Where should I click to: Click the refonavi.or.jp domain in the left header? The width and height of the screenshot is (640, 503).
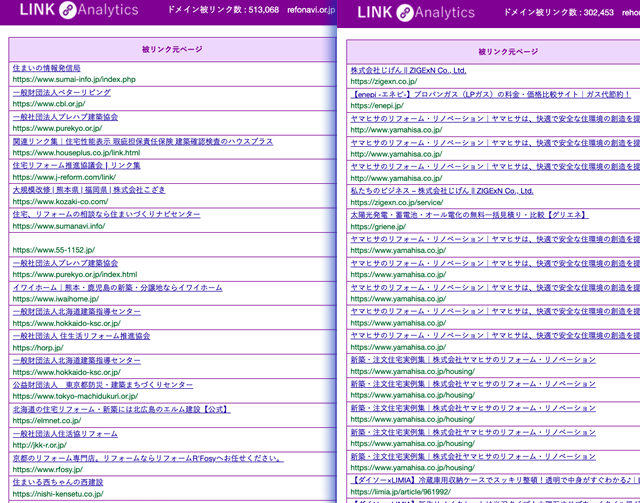pos(311,10)
